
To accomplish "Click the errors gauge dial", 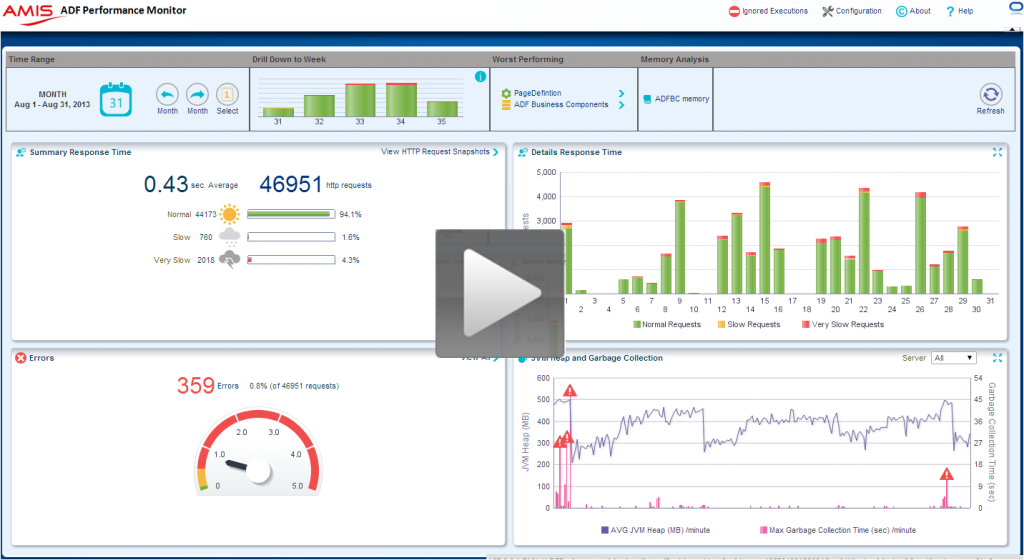I will pyautogui.click(x=259, y=452).
